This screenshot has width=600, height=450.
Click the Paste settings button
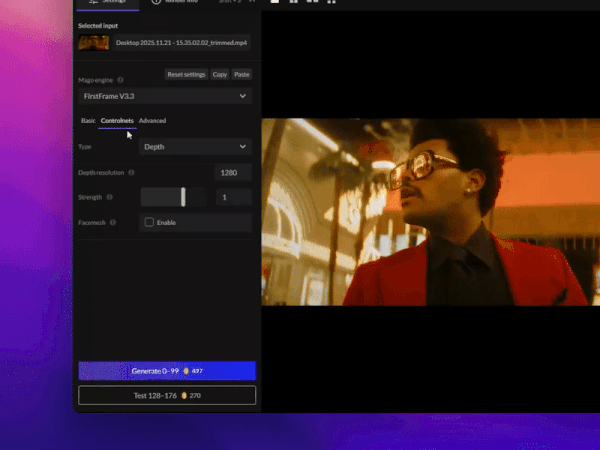pyautogui.click(x=241, y=74)
